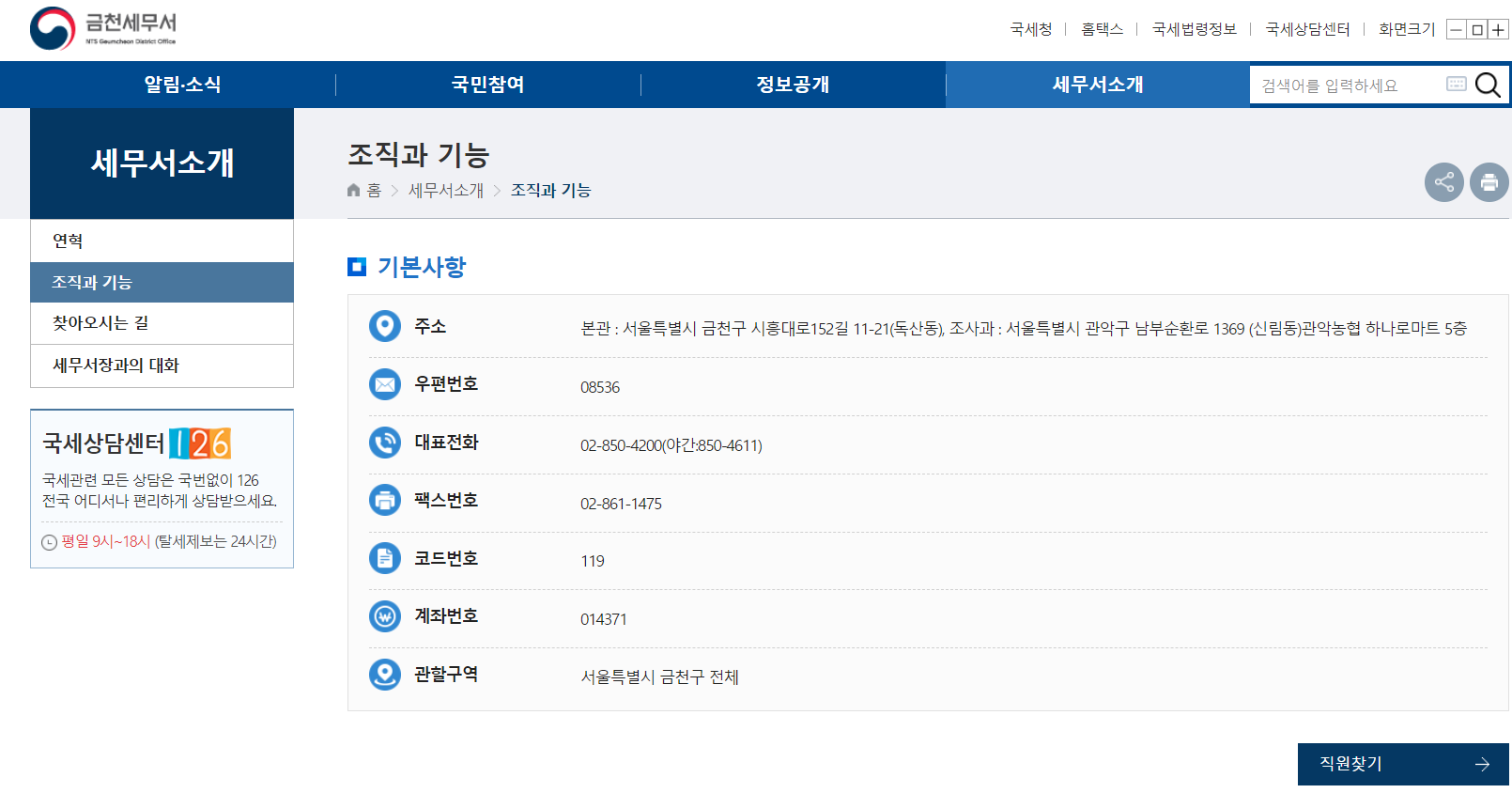Open the 홈택스 top link
Viewport: 1512px width, 793px height.
pos(1102,29)
